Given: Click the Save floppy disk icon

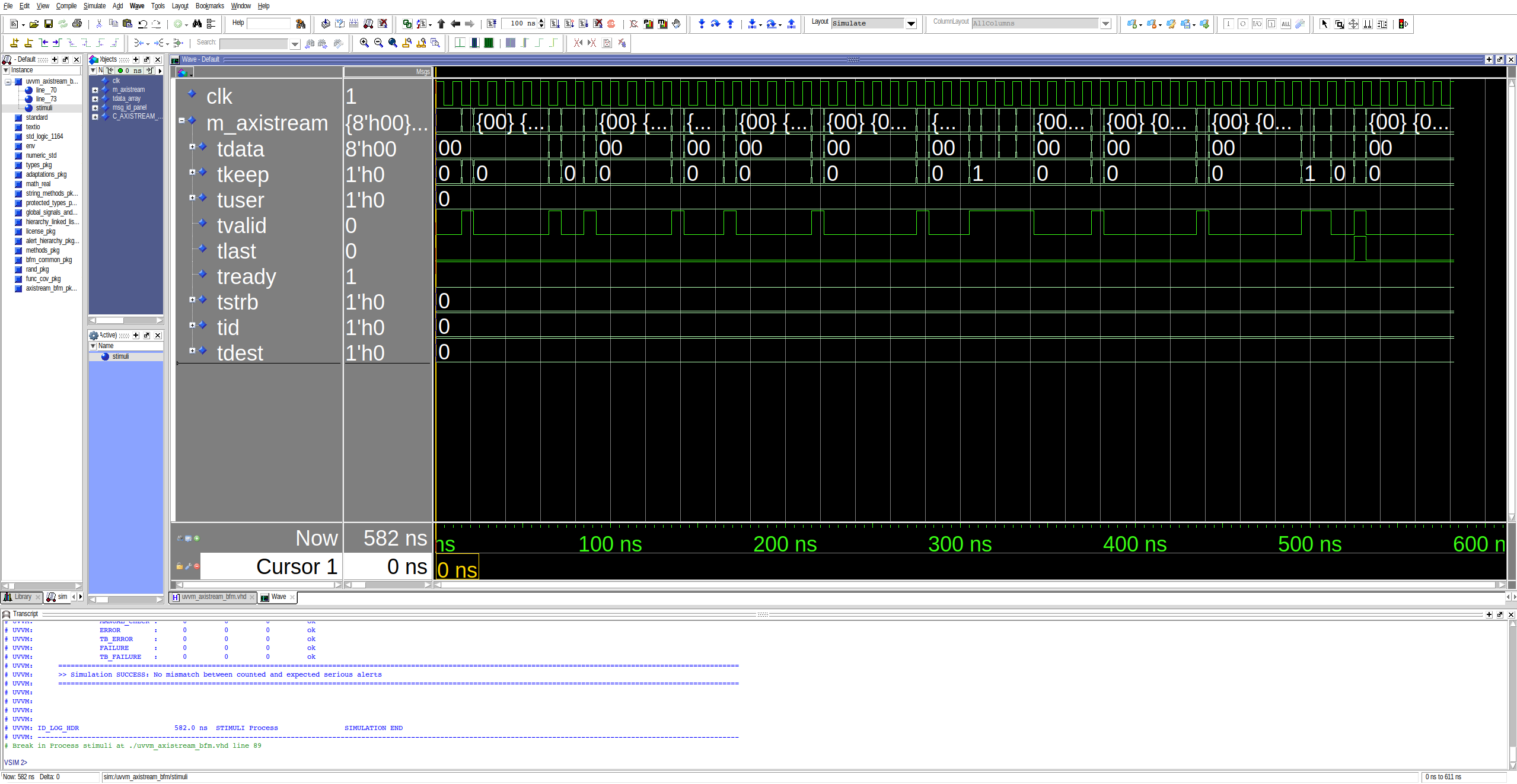Looking at the screenshot, I should tap(49, 24).
